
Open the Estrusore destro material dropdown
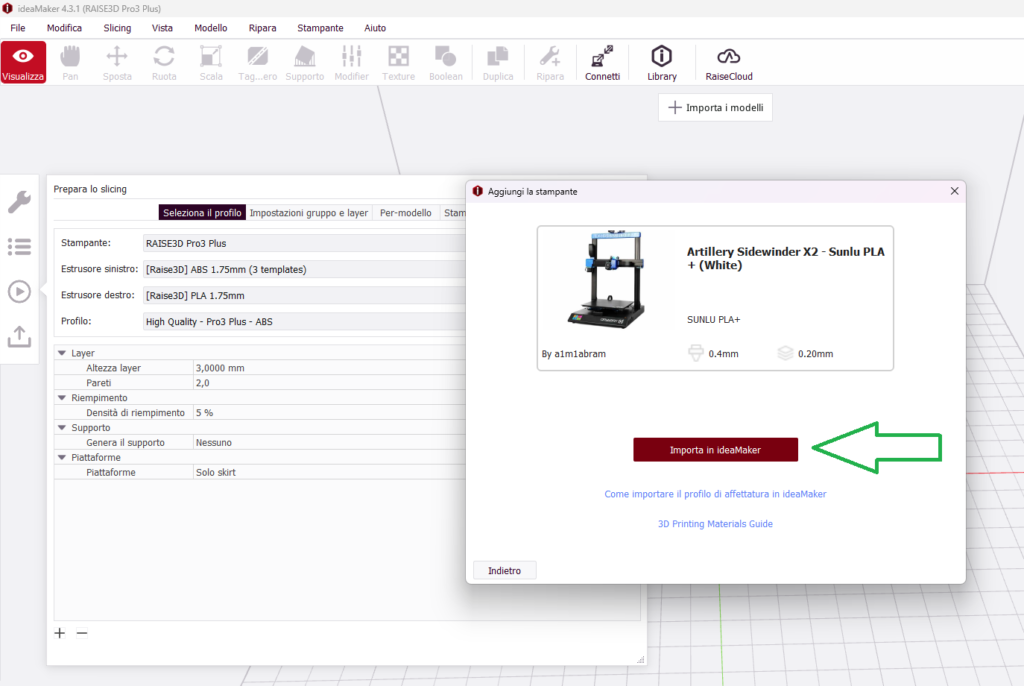tap(304, 295)
